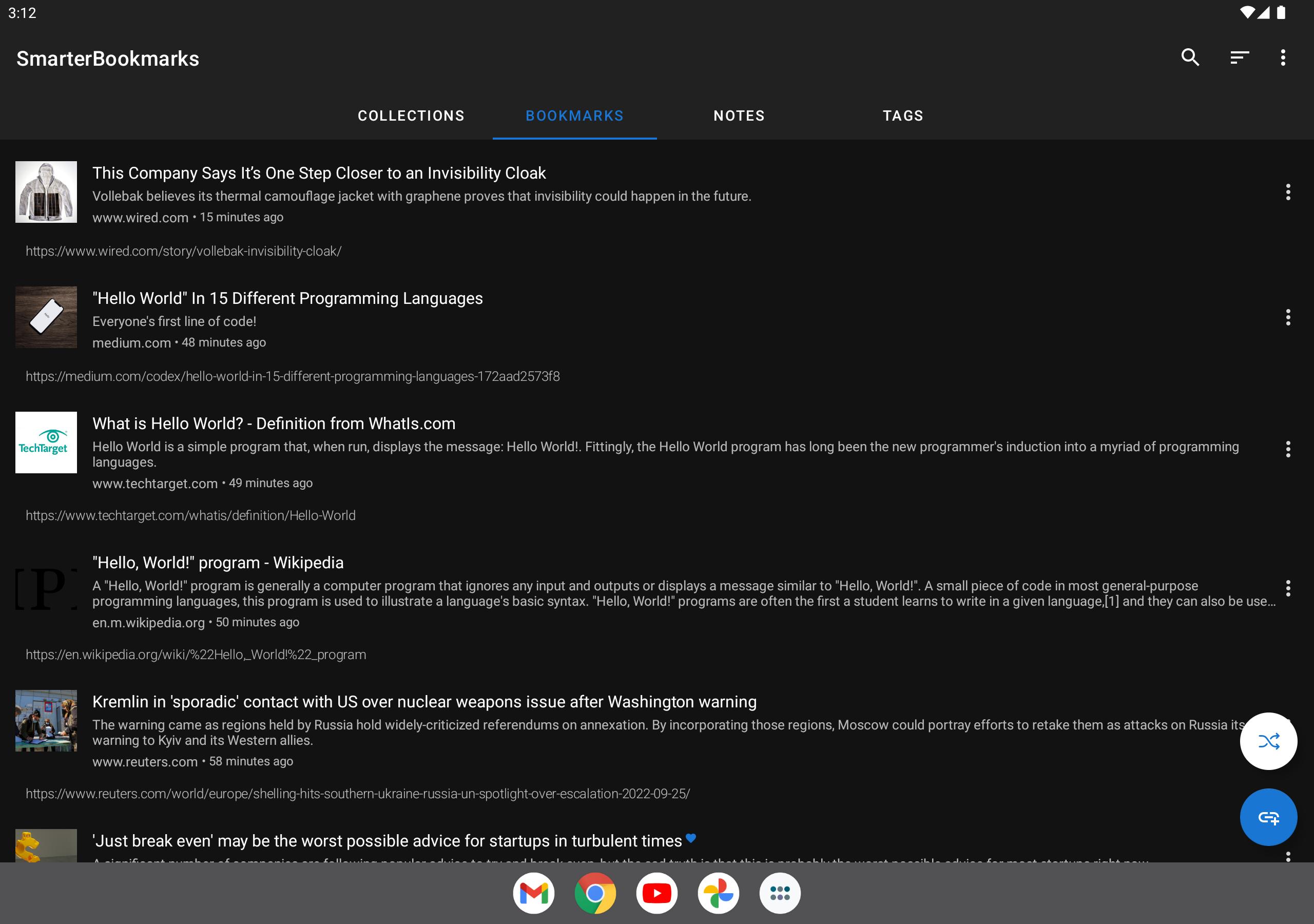Switch to the Notes tab
Screen dimensions: 1314x924
(739, 115)
